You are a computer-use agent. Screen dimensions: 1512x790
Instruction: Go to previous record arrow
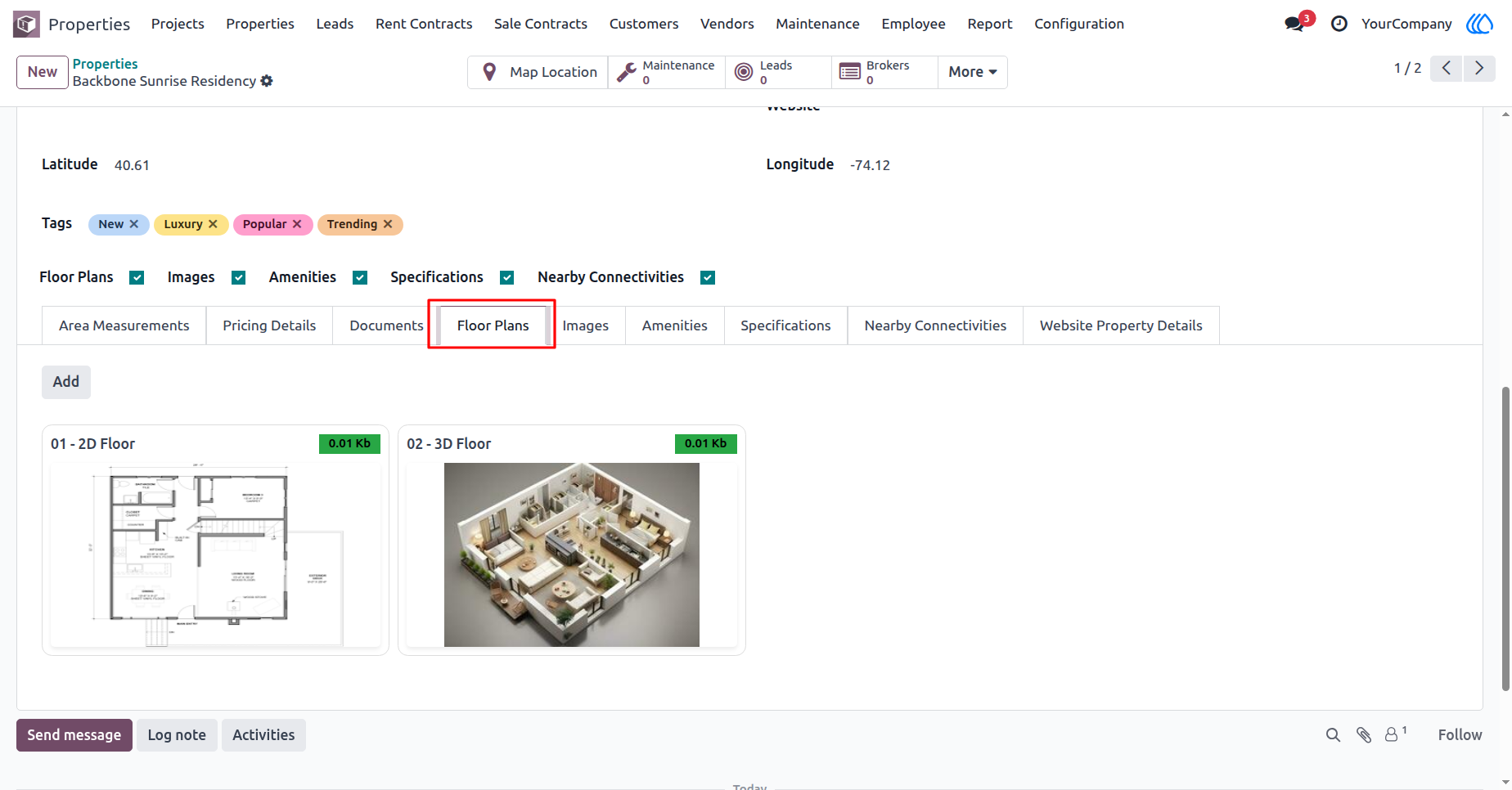pyautogui.click(x=1447, y=68)
